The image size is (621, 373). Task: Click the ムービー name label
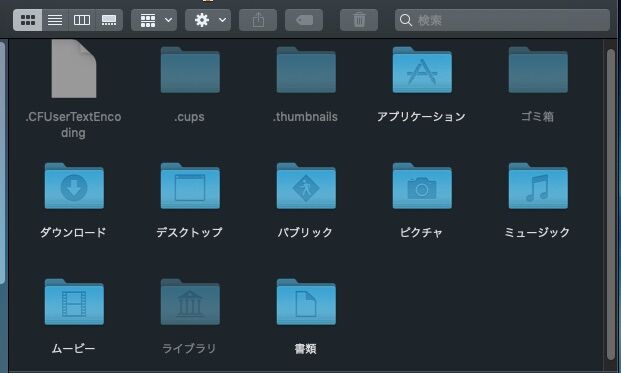pyautogui.click(x=73, y=348)
